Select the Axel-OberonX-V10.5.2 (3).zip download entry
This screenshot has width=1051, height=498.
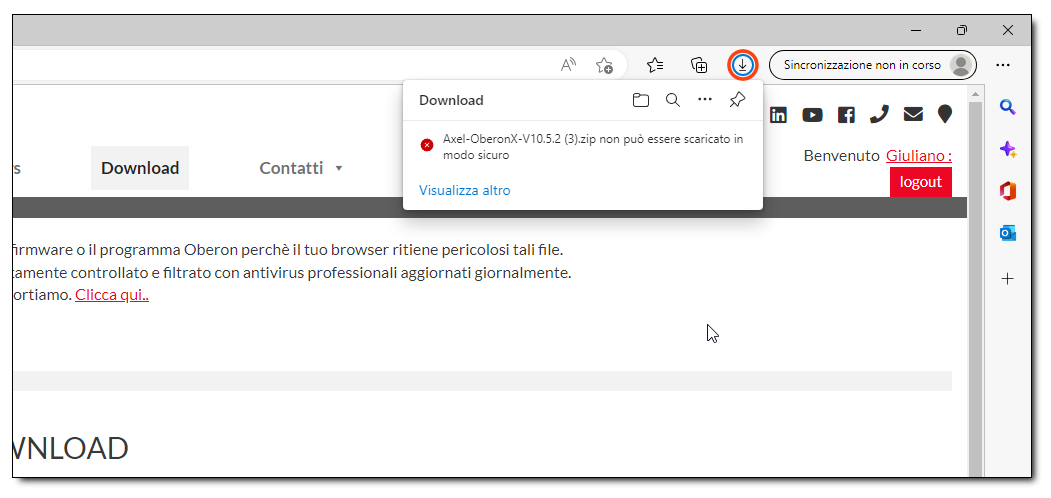click(582, 147)
